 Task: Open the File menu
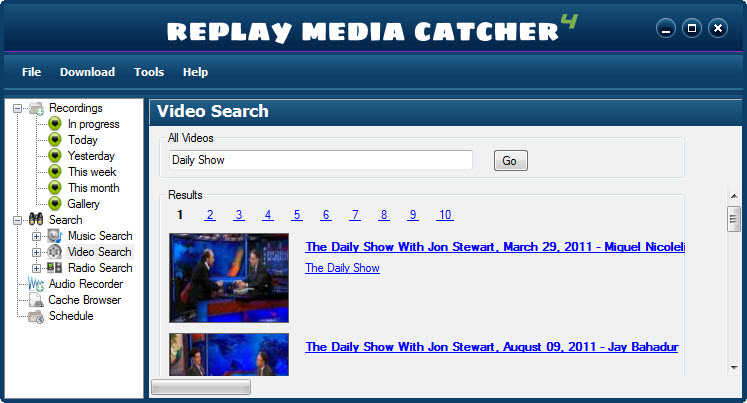(x=31, y=72)
